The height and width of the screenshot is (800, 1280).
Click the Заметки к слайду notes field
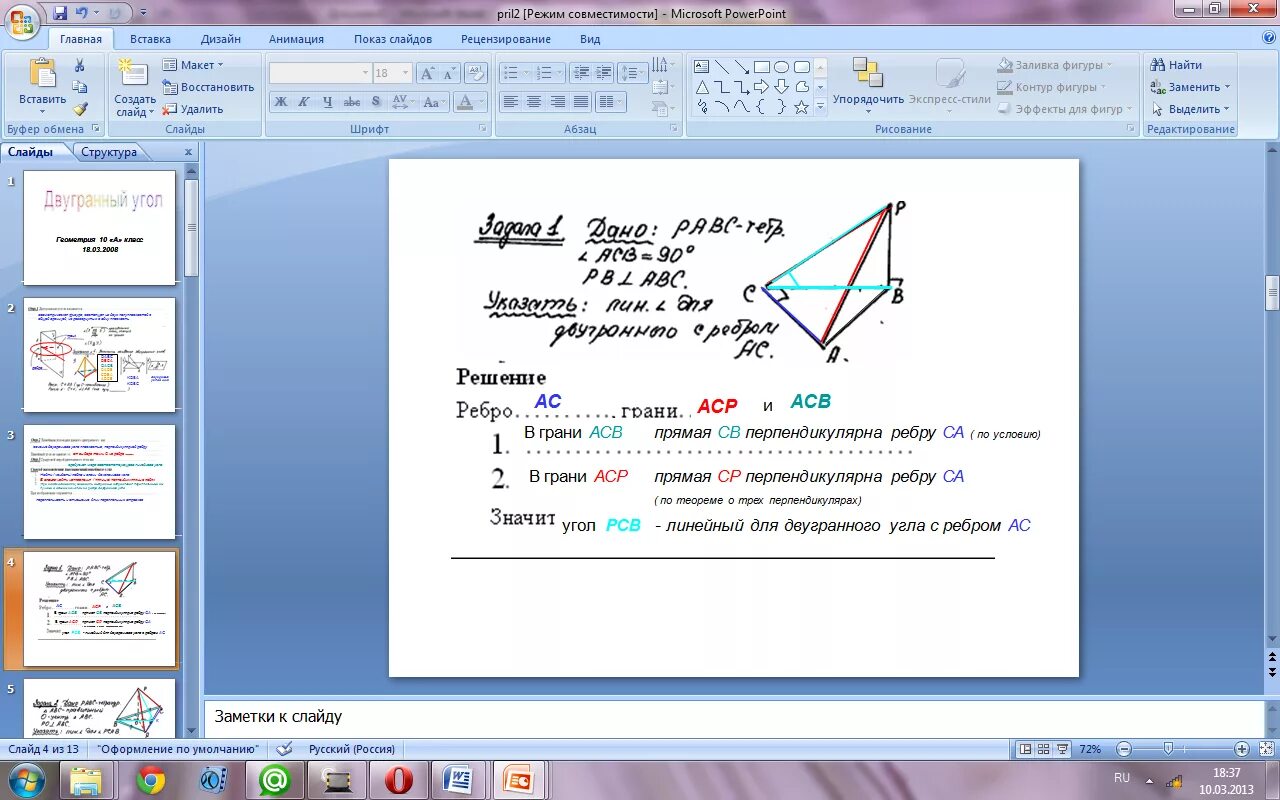coord(734,717)
